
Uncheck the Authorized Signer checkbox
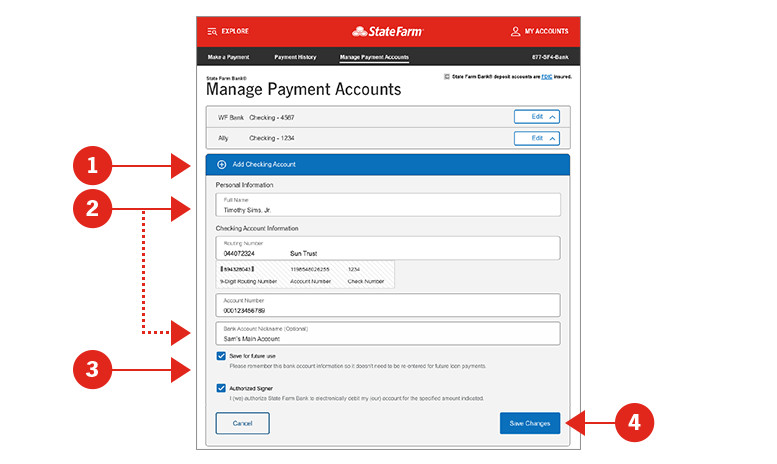pyautogui.click(x=221, y=388)
